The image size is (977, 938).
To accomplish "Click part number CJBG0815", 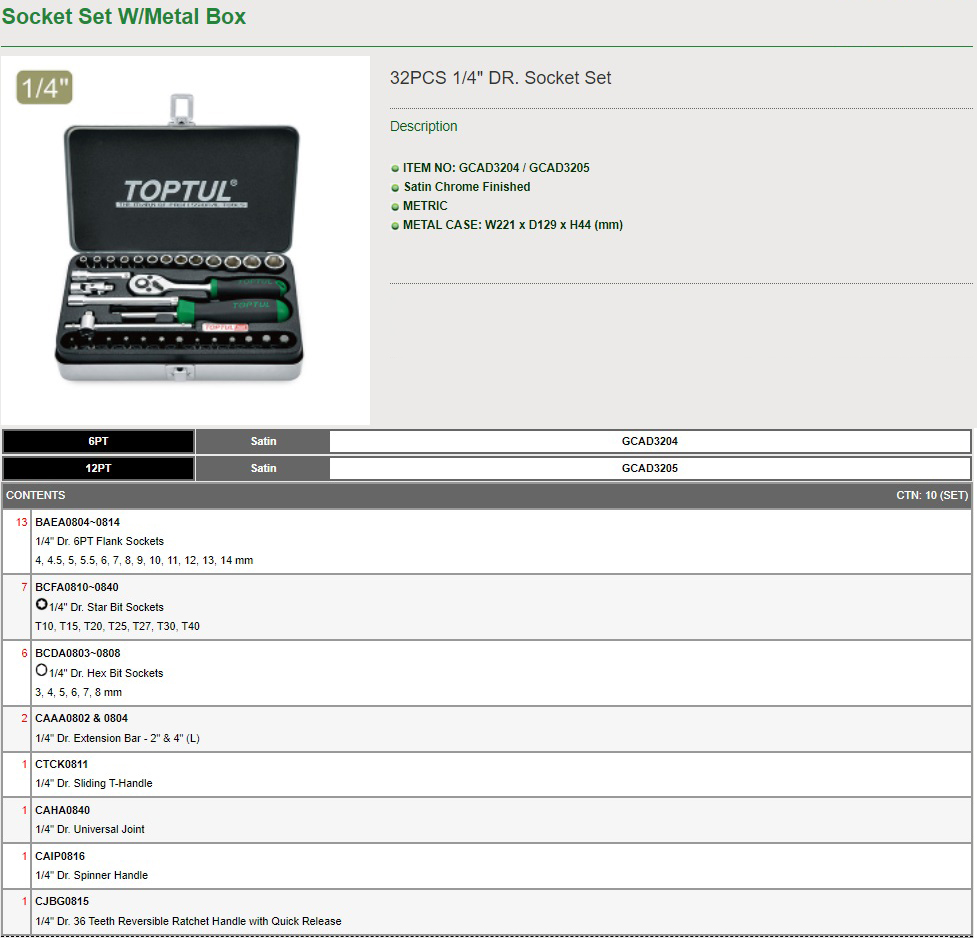I will click(62, 901).
